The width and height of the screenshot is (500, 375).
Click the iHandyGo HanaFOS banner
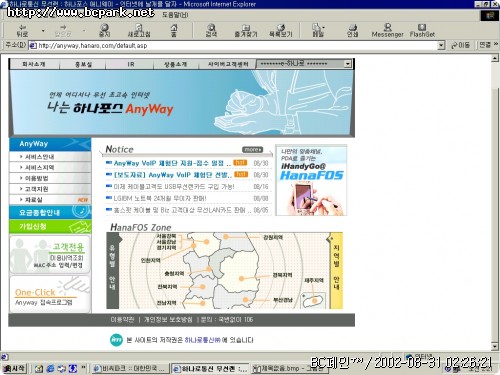[311, 180]
